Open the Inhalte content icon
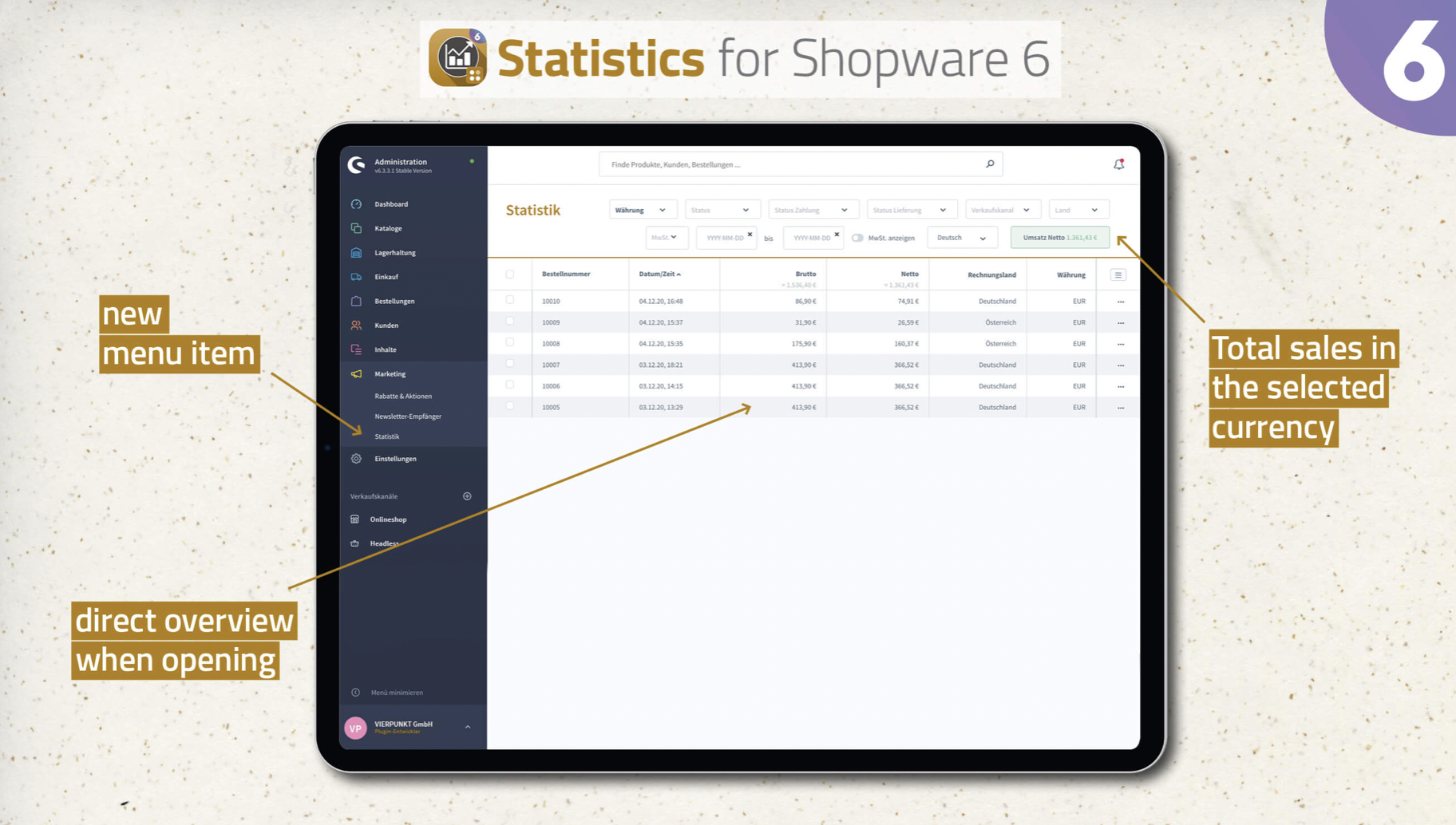Screen dimensions: 1456x825 [356, 349]
